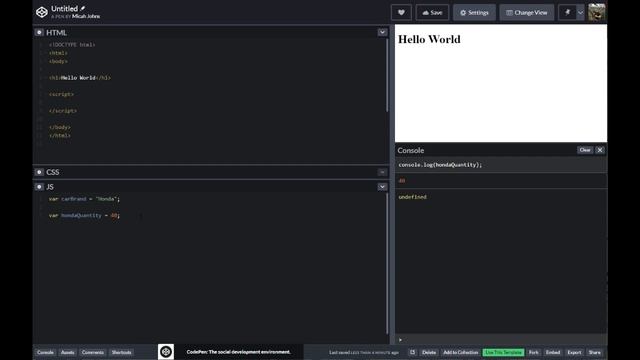
Task: Open pen in new window icon
Action: click(x=412, y=352)
